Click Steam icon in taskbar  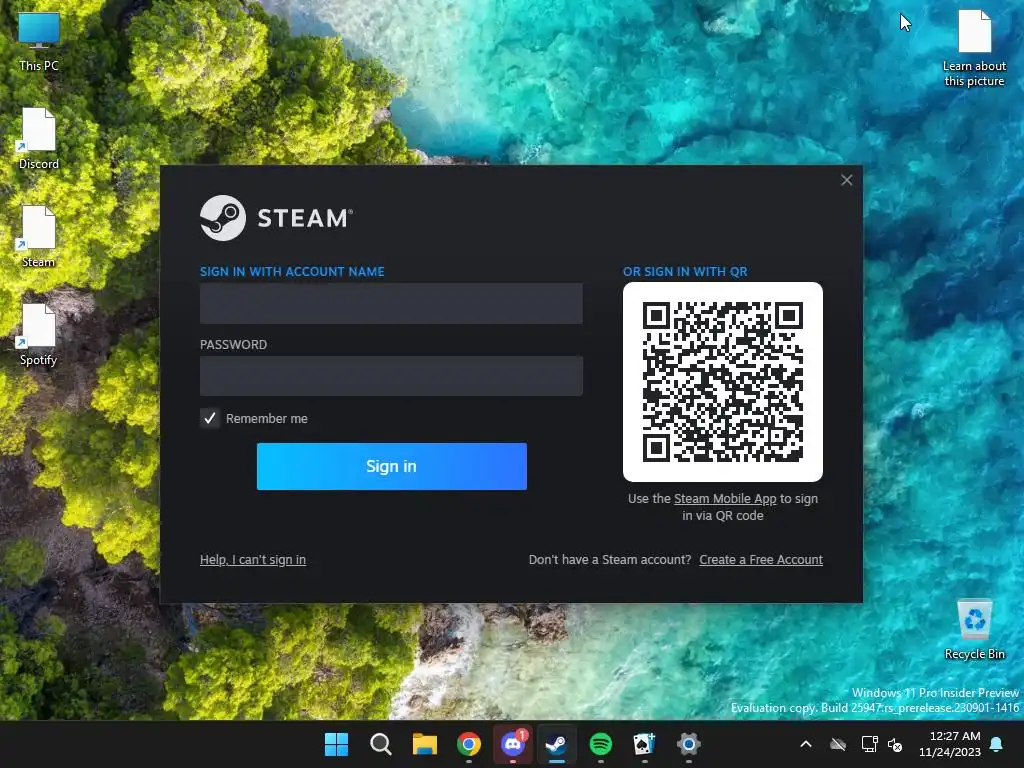pos(556,744)
